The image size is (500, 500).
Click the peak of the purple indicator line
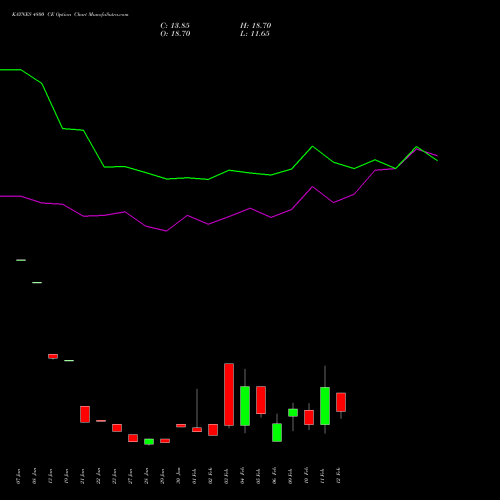[x=416, y=149]
